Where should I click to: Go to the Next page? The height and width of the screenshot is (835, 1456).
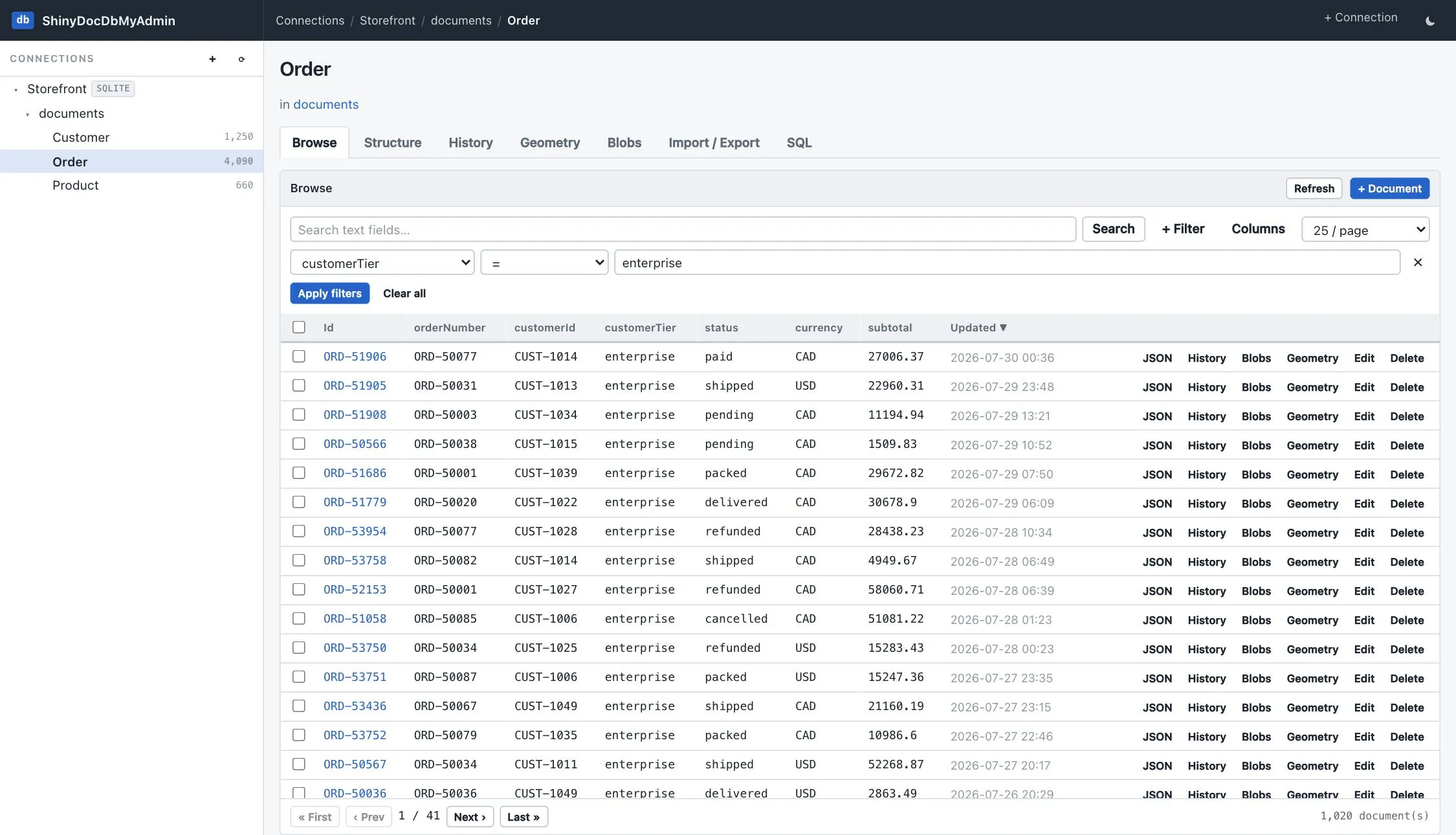470,817
